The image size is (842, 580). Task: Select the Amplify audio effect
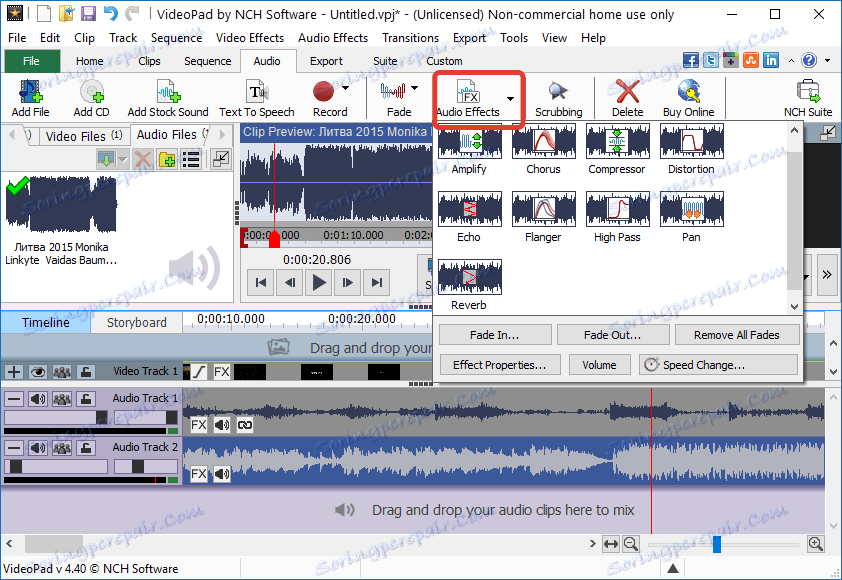click(x=469, y=148)
